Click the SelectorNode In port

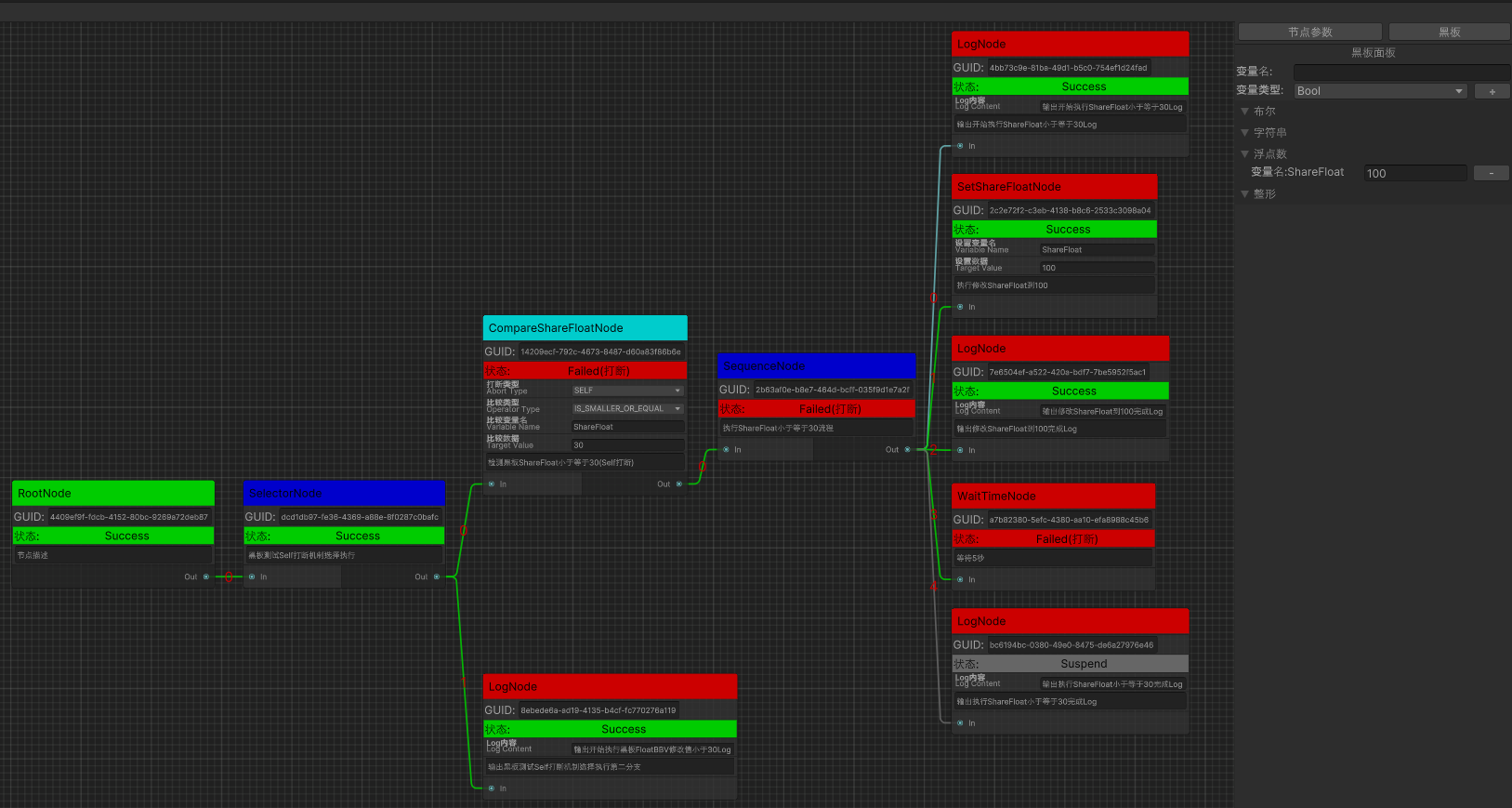pyautogui.click(x=252, y=576)
